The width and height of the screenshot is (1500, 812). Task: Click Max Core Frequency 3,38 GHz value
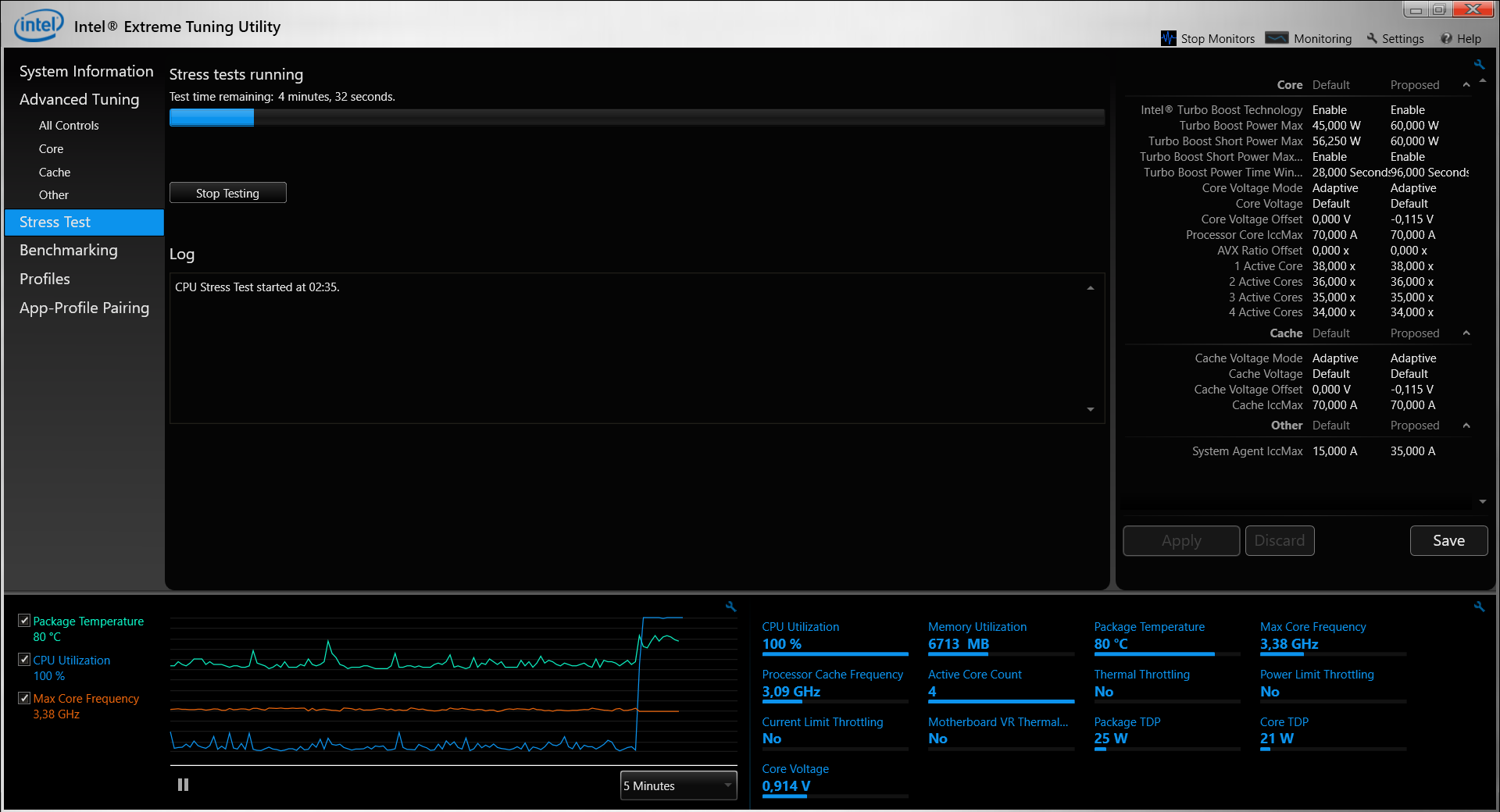coord(1289,644)
